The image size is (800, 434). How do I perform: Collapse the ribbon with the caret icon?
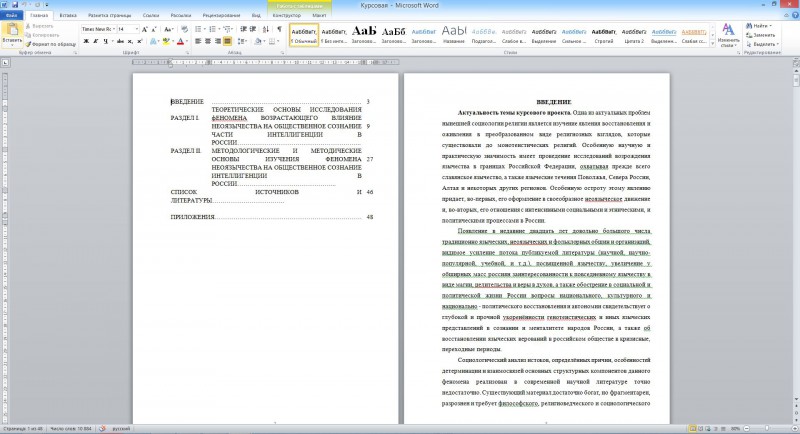pyautogui.click(x=787, y=15)
